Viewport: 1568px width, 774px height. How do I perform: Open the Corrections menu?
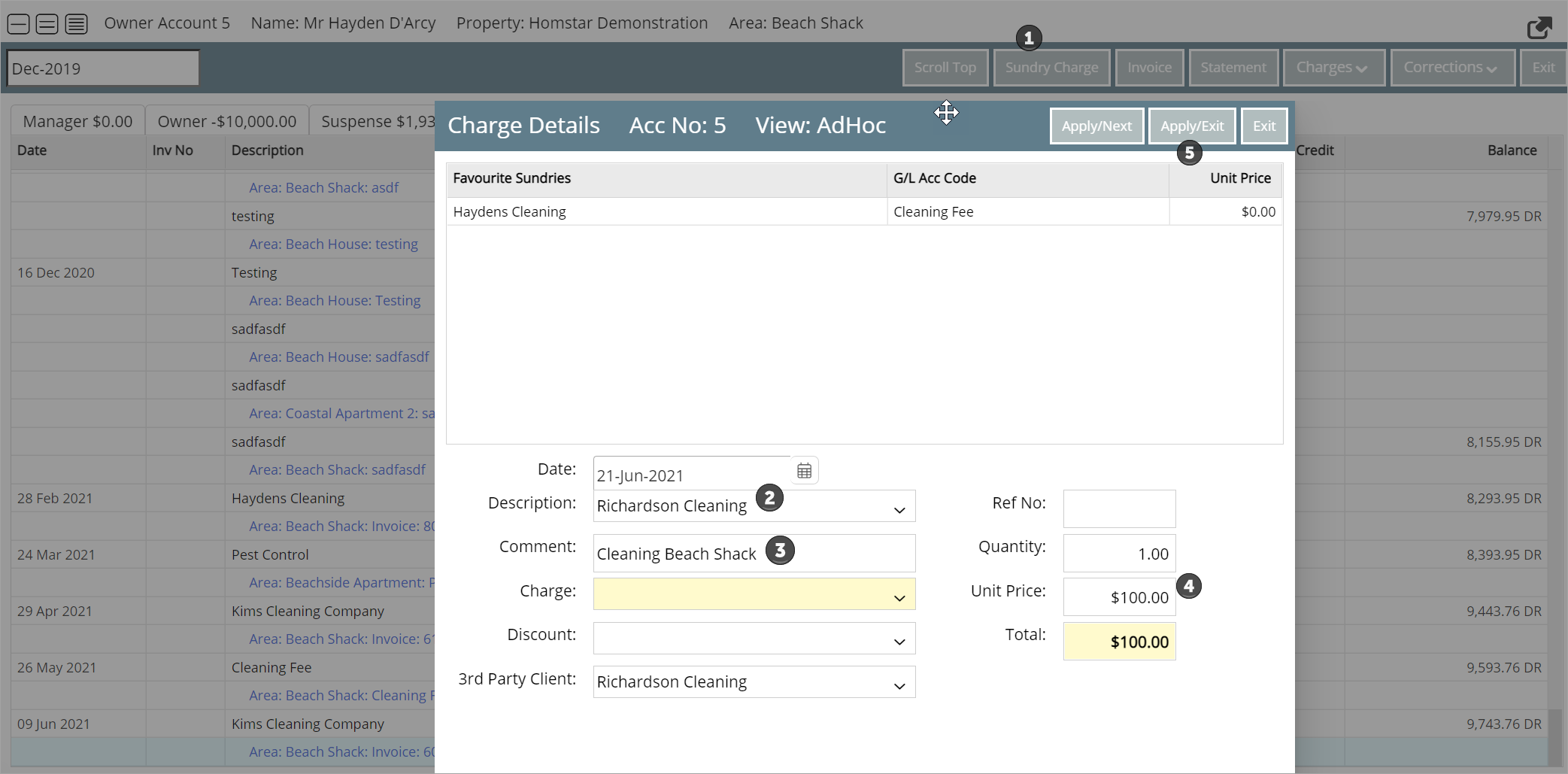[x=1451, y=68]
